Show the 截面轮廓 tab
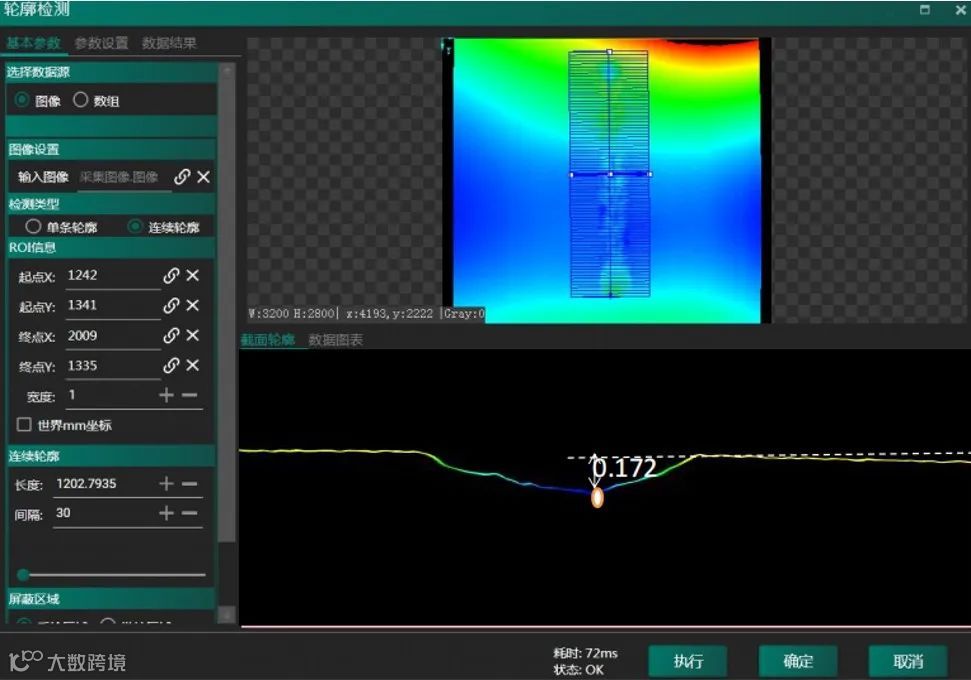 coord(268,339)
